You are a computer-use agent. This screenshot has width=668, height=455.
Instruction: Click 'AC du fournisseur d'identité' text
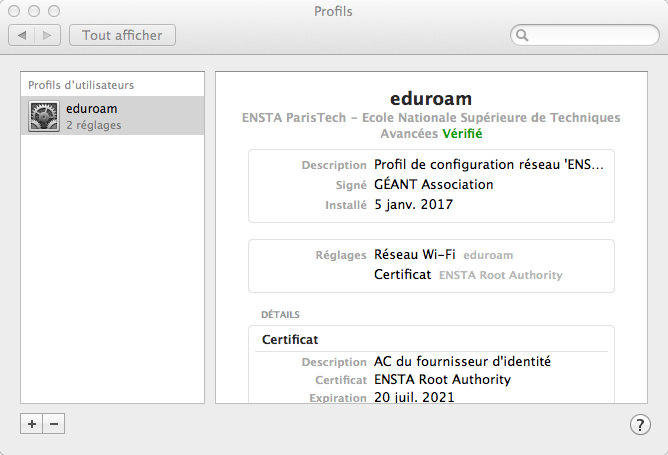click(462, 362)
